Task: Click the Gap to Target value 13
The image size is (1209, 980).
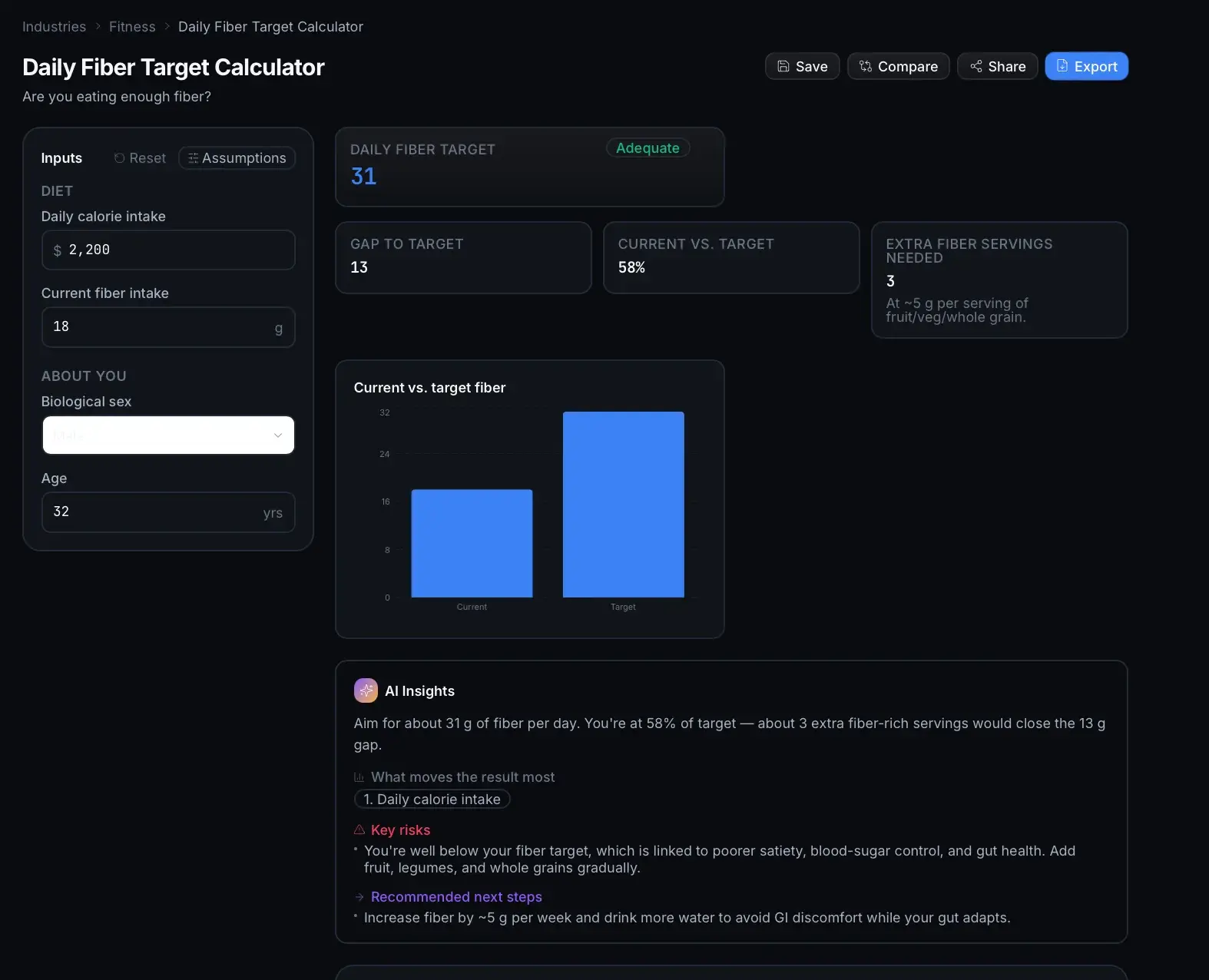Action: [359, 267]
